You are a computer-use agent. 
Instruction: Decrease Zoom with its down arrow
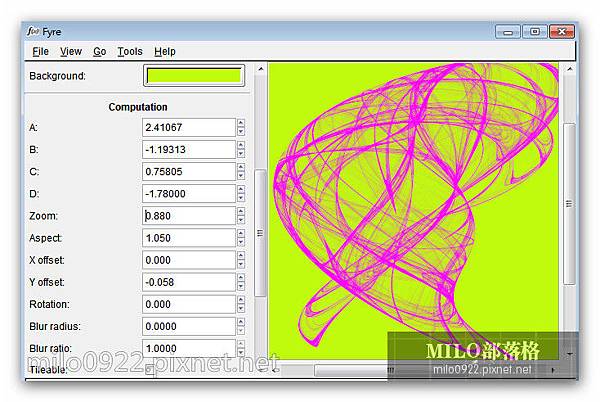[241, 220]
